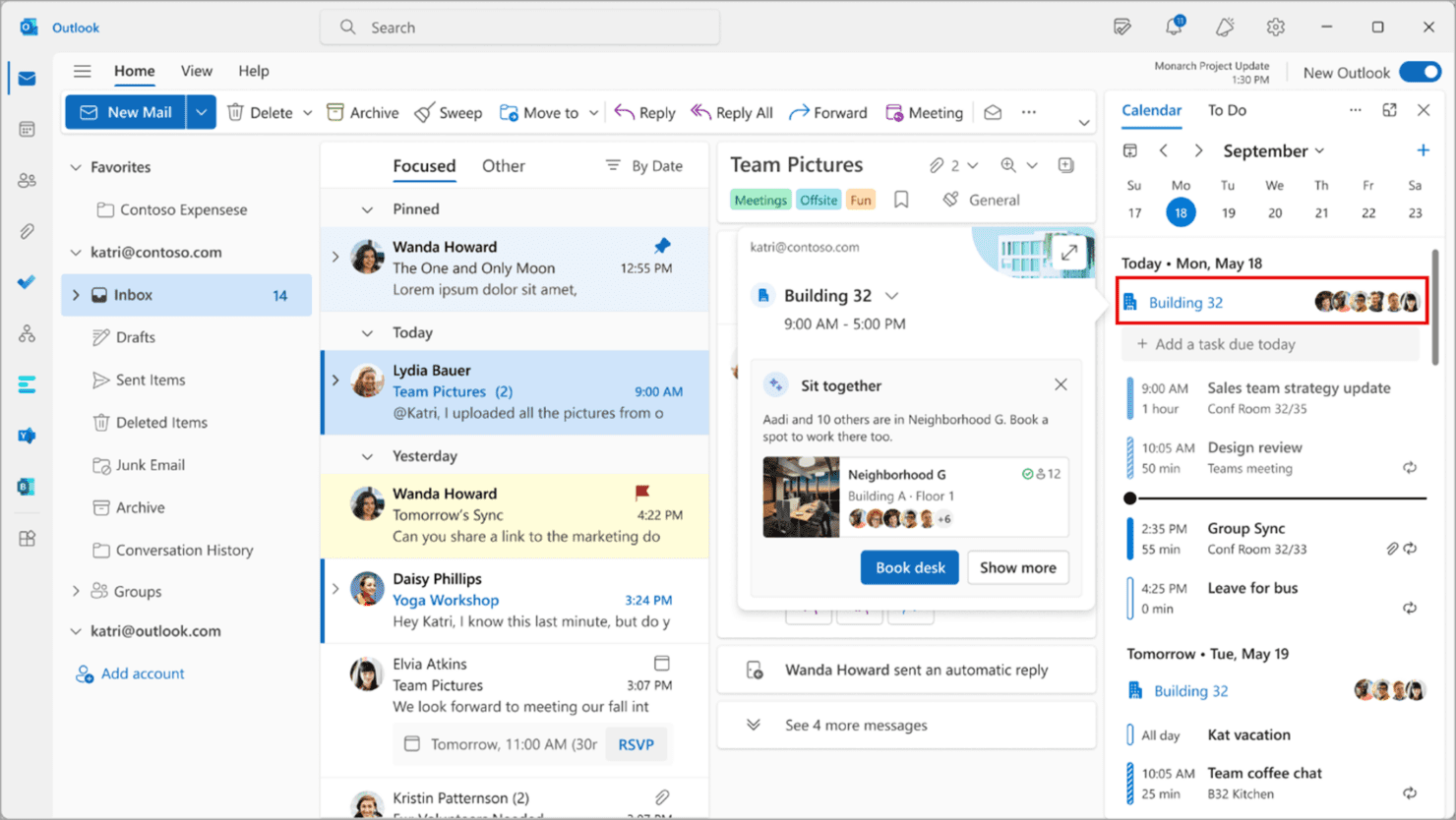The width and height of the screenshot is (1456, 820).
Task: View attachments via the paperclip sidebar icon
Action: coord(27,231)
